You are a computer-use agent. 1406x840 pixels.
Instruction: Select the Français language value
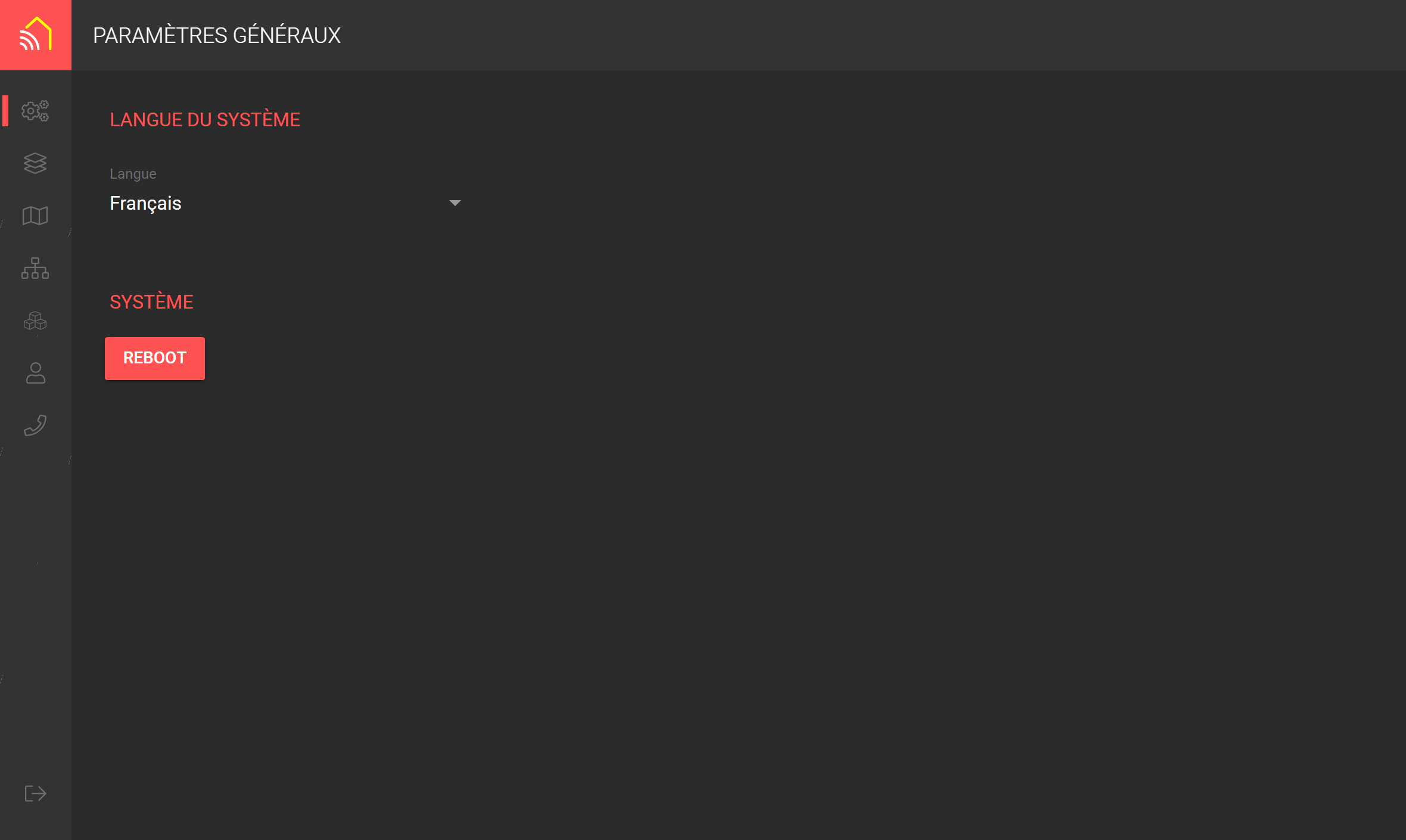click(145, 204)
